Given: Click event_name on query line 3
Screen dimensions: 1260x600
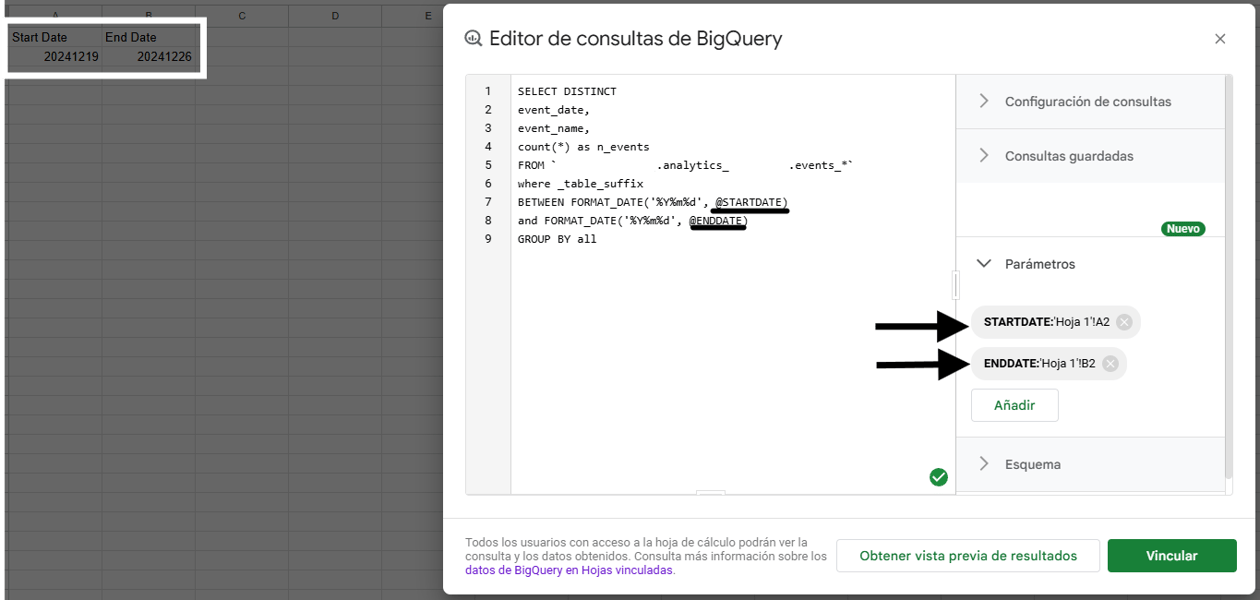Looking at the screenshot, I should [x=554, y=128].
